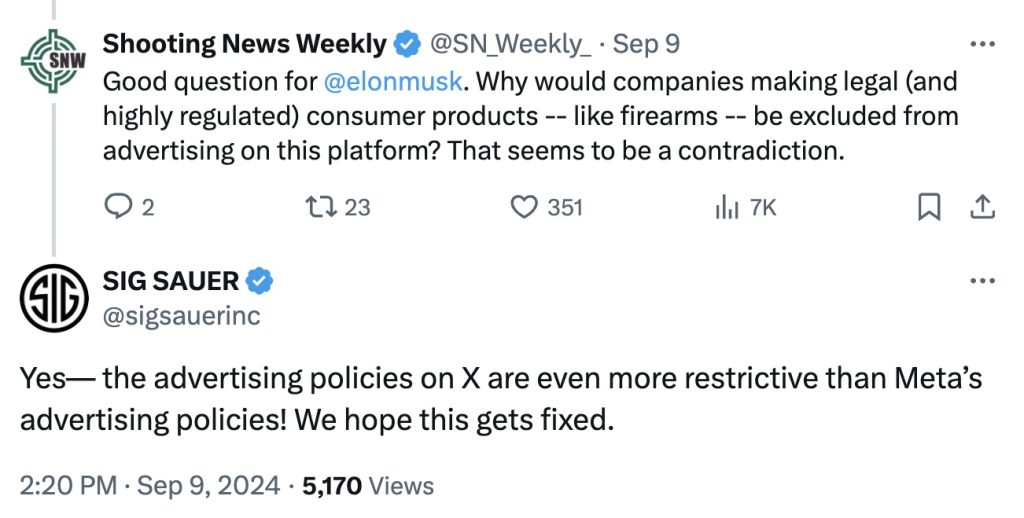Open more options on Shooting News Weekly tweet

click(984, 44)
